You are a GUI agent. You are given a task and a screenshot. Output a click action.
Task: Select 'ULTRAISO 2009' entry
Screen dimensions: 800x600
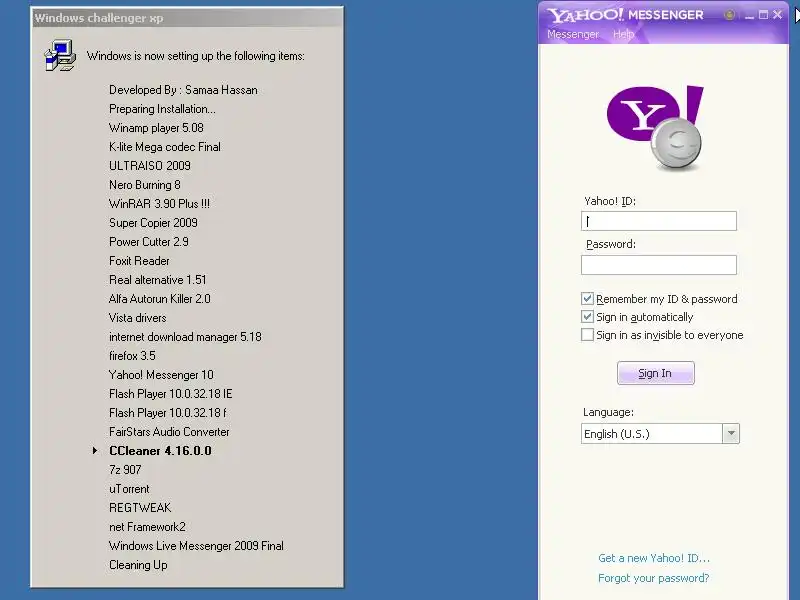click(x=149, y=166)
